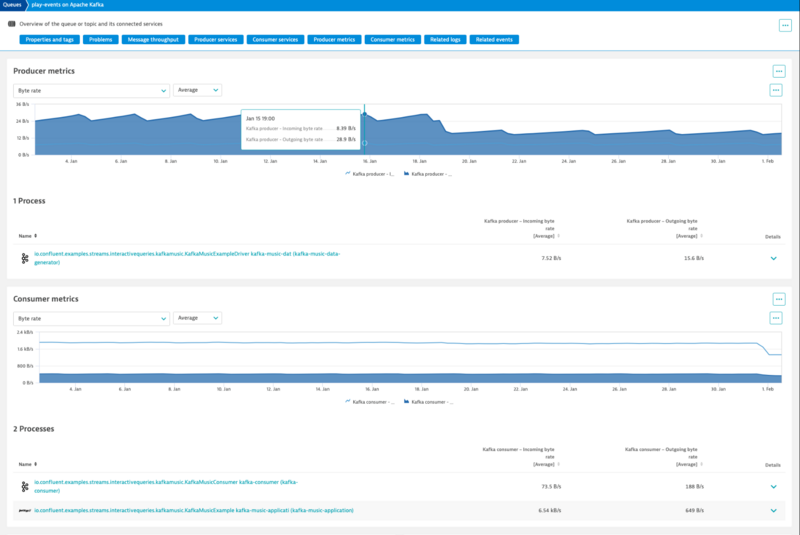Open the Consumer metrics Average aggregation dropdown
800x535 pixels.
[x=198, y=318]
